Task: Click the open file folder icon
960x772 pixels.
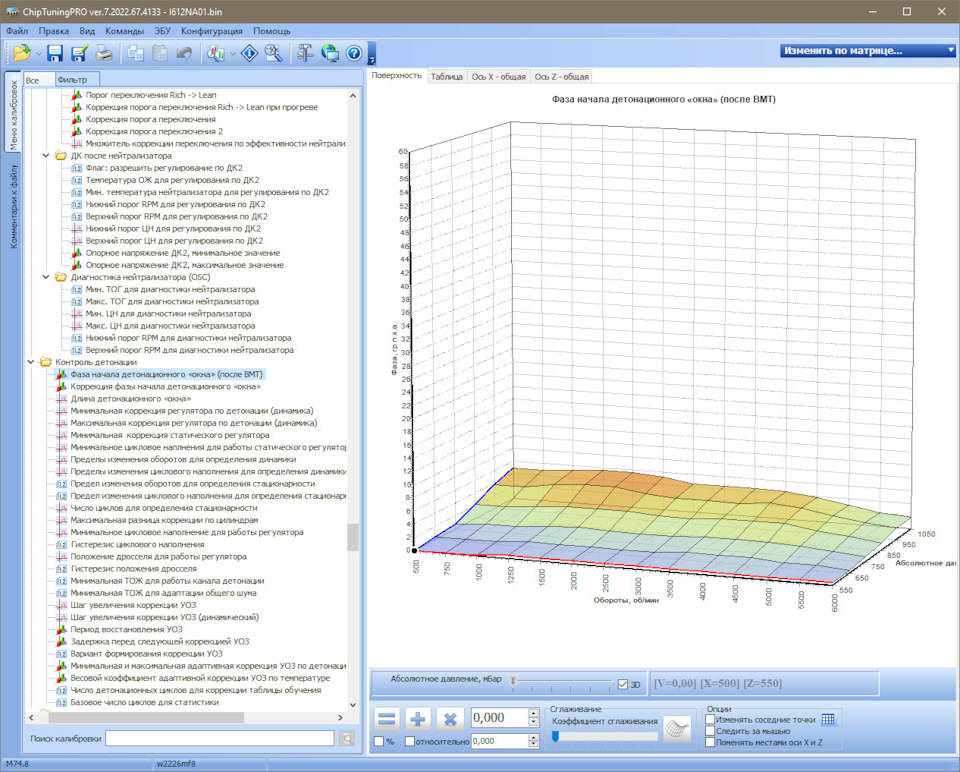Action: coord(21,53)
